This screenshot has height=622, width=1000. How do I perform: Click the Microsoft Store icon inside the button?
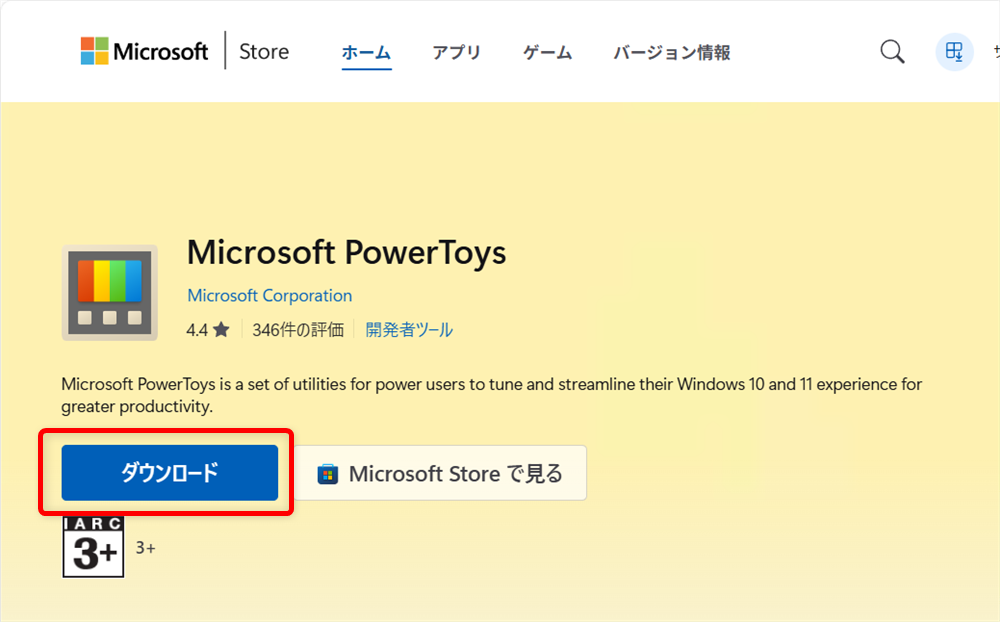(330, 472)
